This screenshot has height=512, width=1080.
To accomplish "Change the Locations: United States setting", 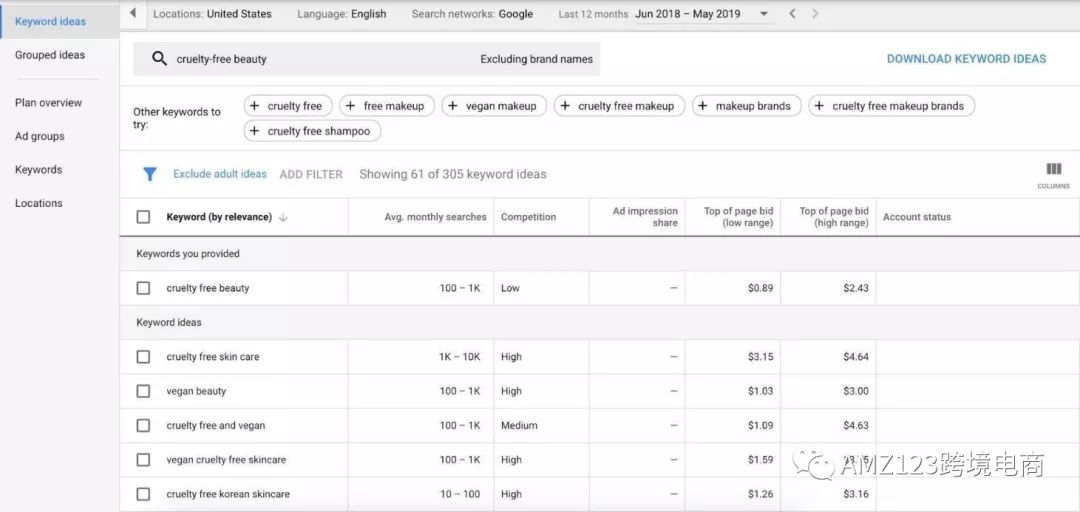I will (212, 14).
